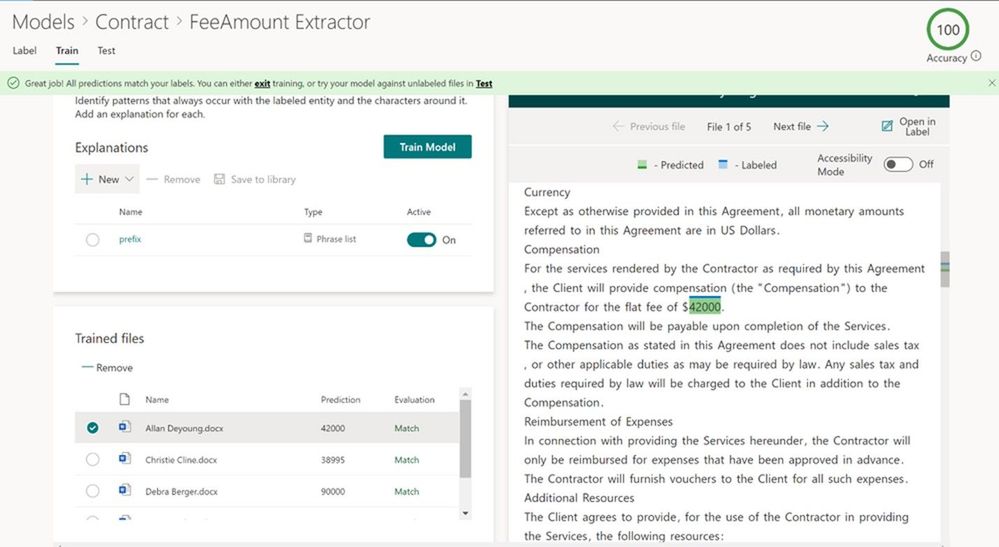Click Remove in the Explanations toolbar
999x547 pixels.
[x=173, y=180]
